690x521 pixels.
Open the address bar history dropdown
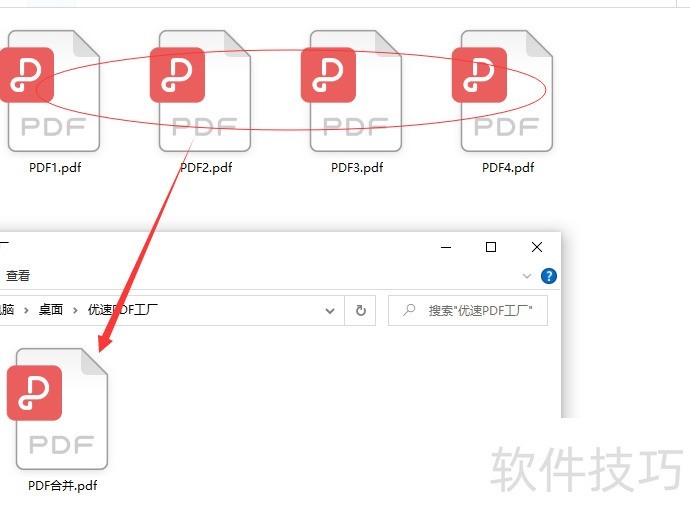[330, 311]
